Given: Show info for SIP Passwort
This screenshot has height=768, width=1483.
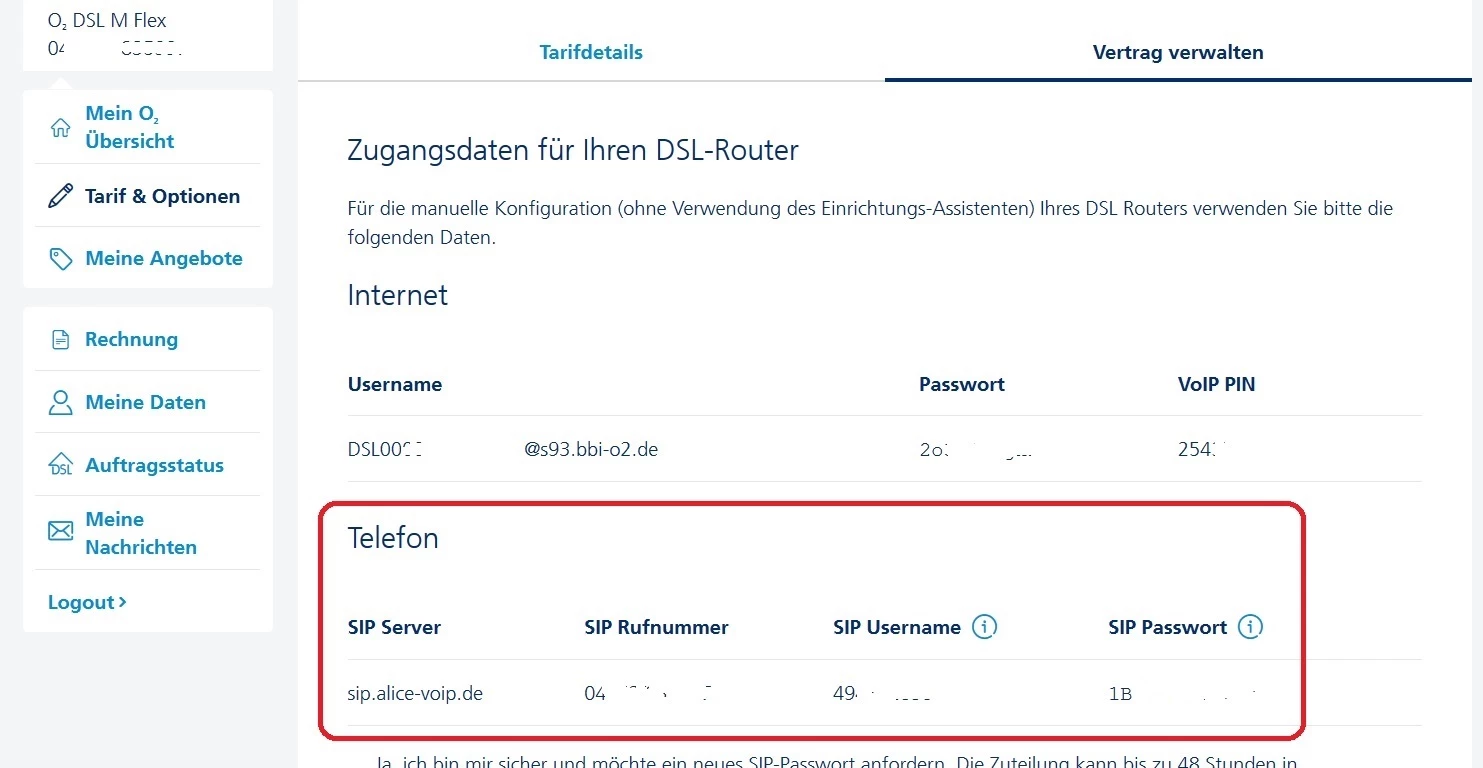Looking at the screenshot, I should point(1250,627).
